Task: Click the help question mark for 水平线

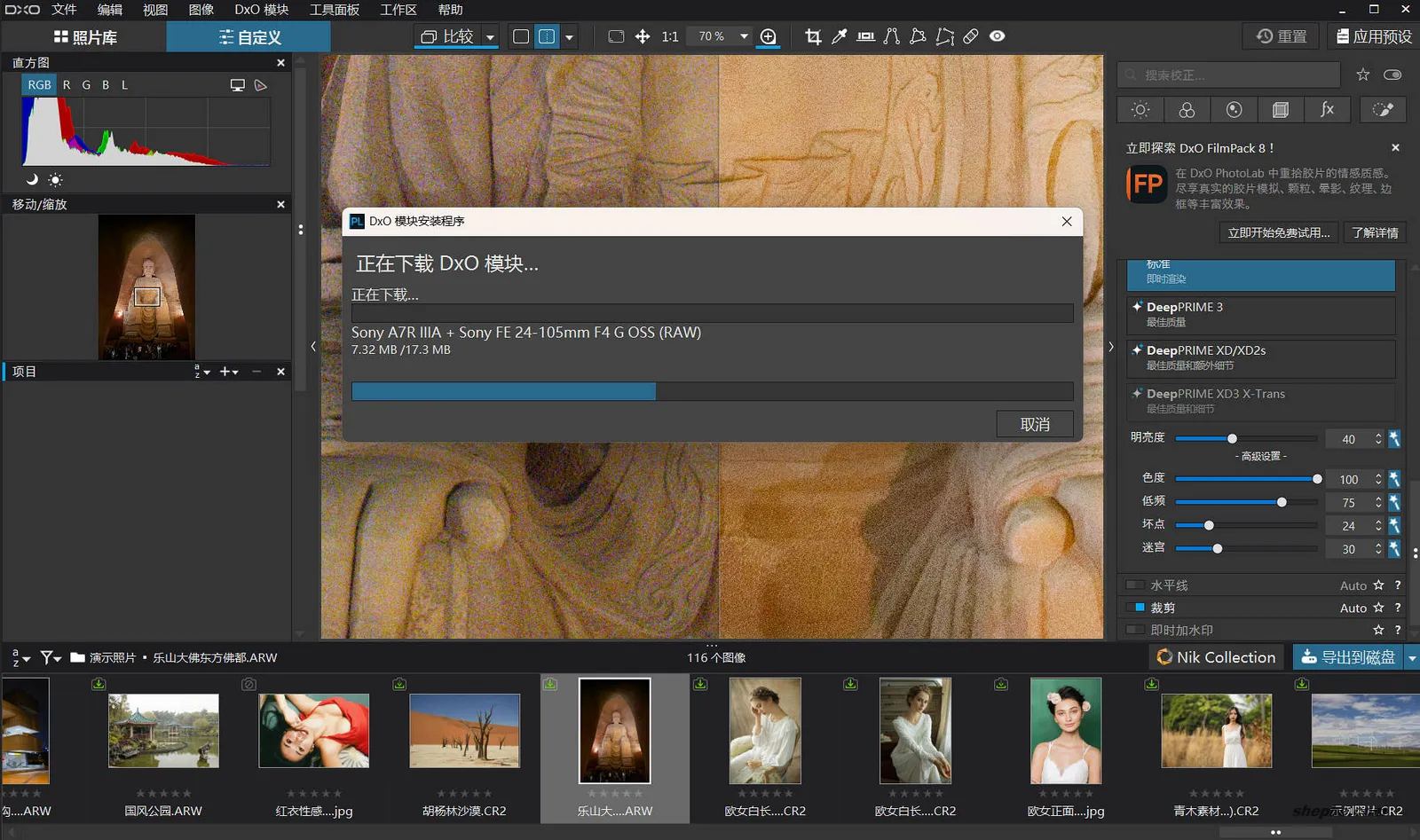Action: click(1398, 585)
